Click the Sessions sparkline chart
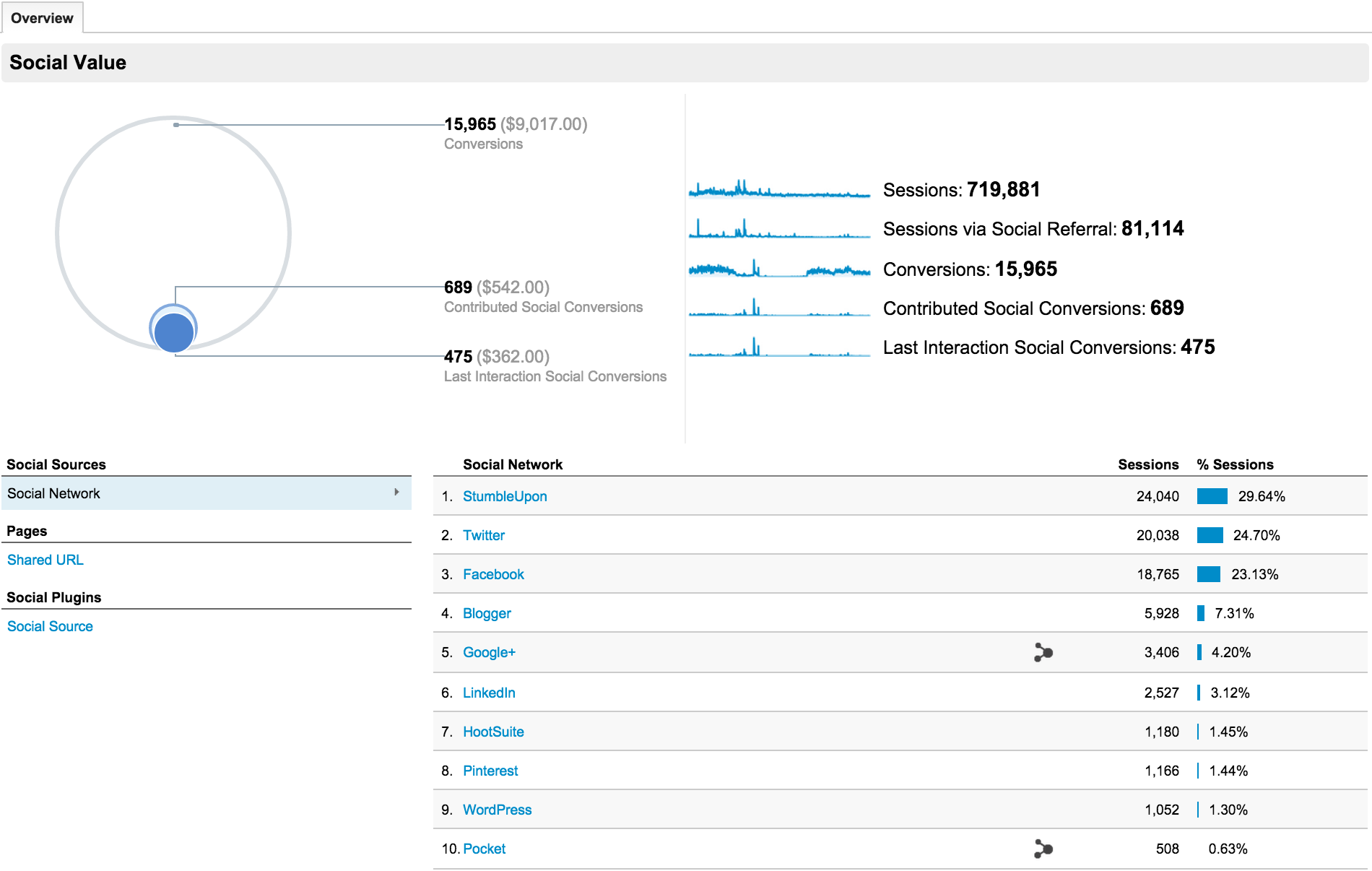The height and width of the screenshot is (871, 1372). [779, 189]
